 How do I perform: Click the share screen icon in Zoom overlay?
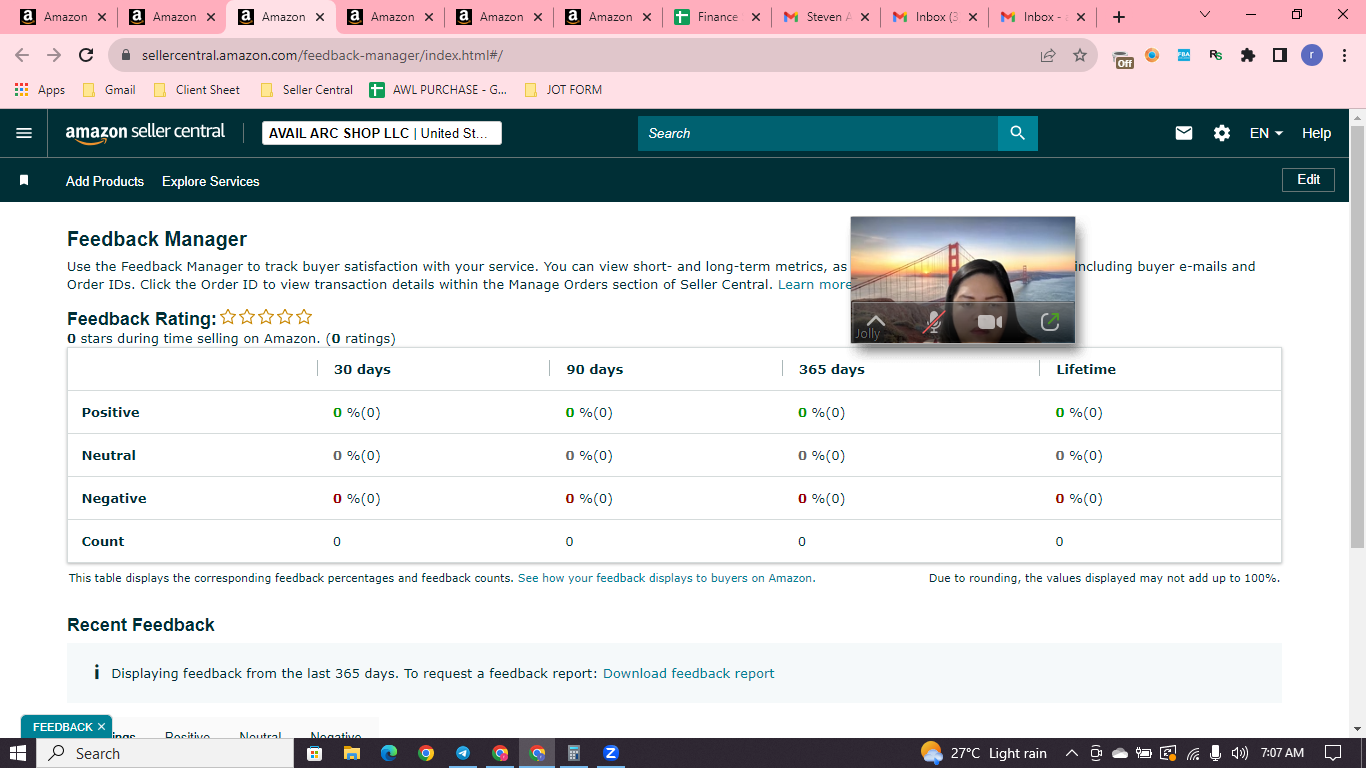point(1050,321)
